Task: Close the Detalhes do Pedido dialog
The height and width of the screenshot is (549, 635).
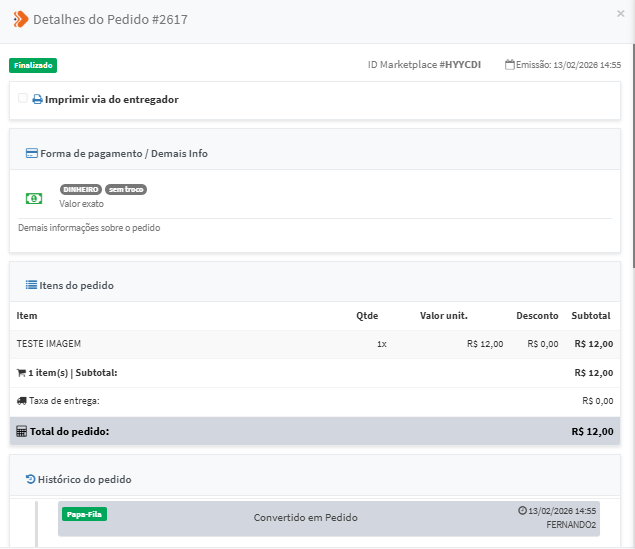Action: point(621,14)
